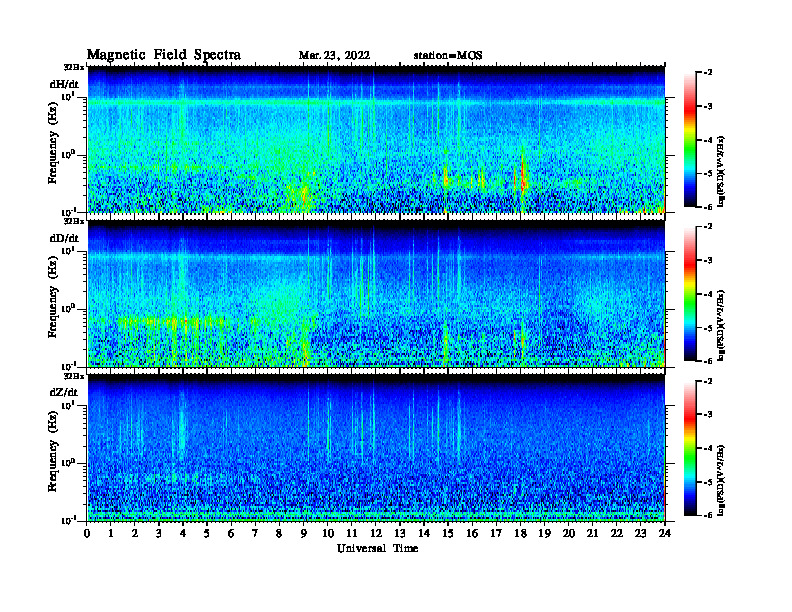Click hour tick label "20" on the time axis

[x=569, y=533]
